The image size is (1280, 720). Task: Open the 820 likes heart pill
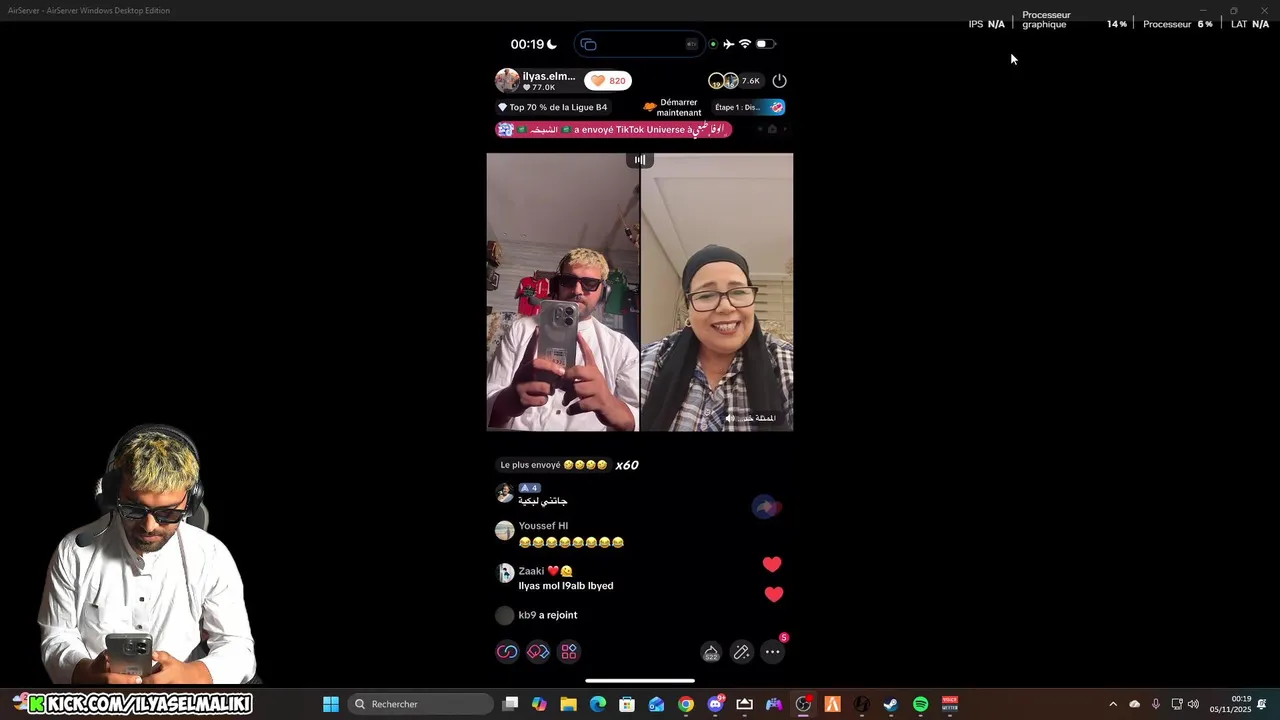point(608,81)
